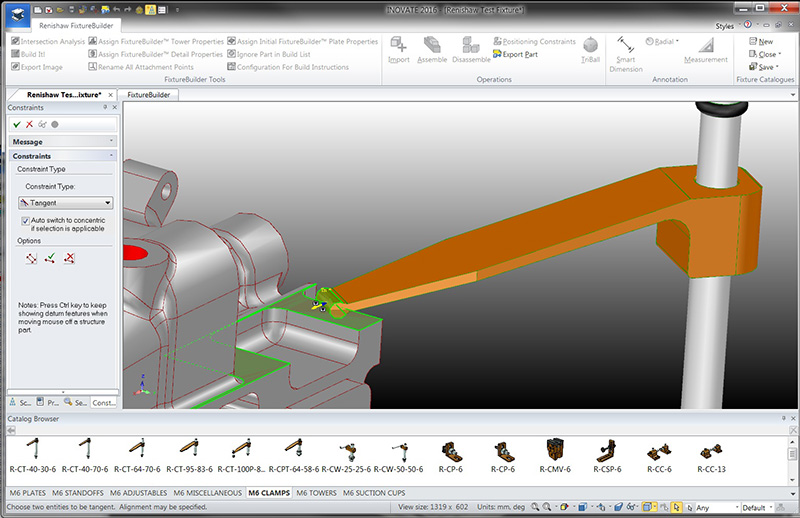Pick the R-CT-40-30-6 clamp item
800x518 pixels.
point(33,453)
